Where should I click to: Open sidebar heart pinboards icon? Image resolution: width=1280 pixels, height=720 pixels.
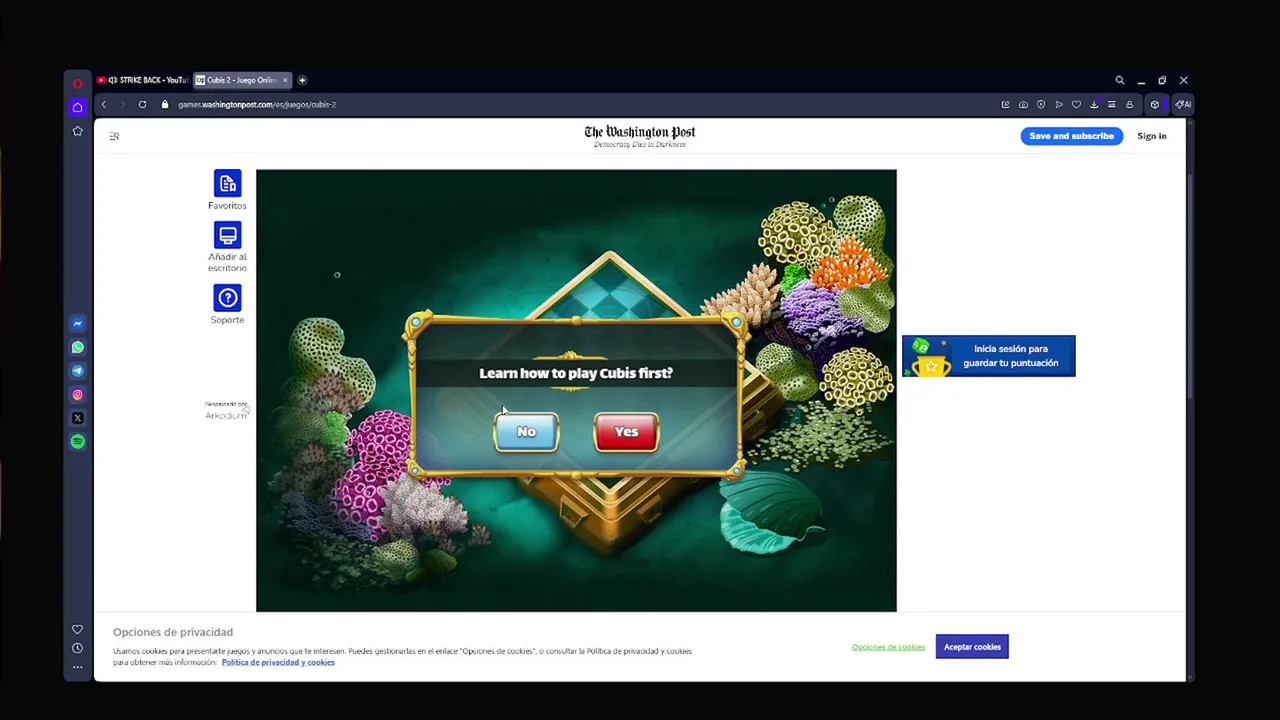pos(77,629)
